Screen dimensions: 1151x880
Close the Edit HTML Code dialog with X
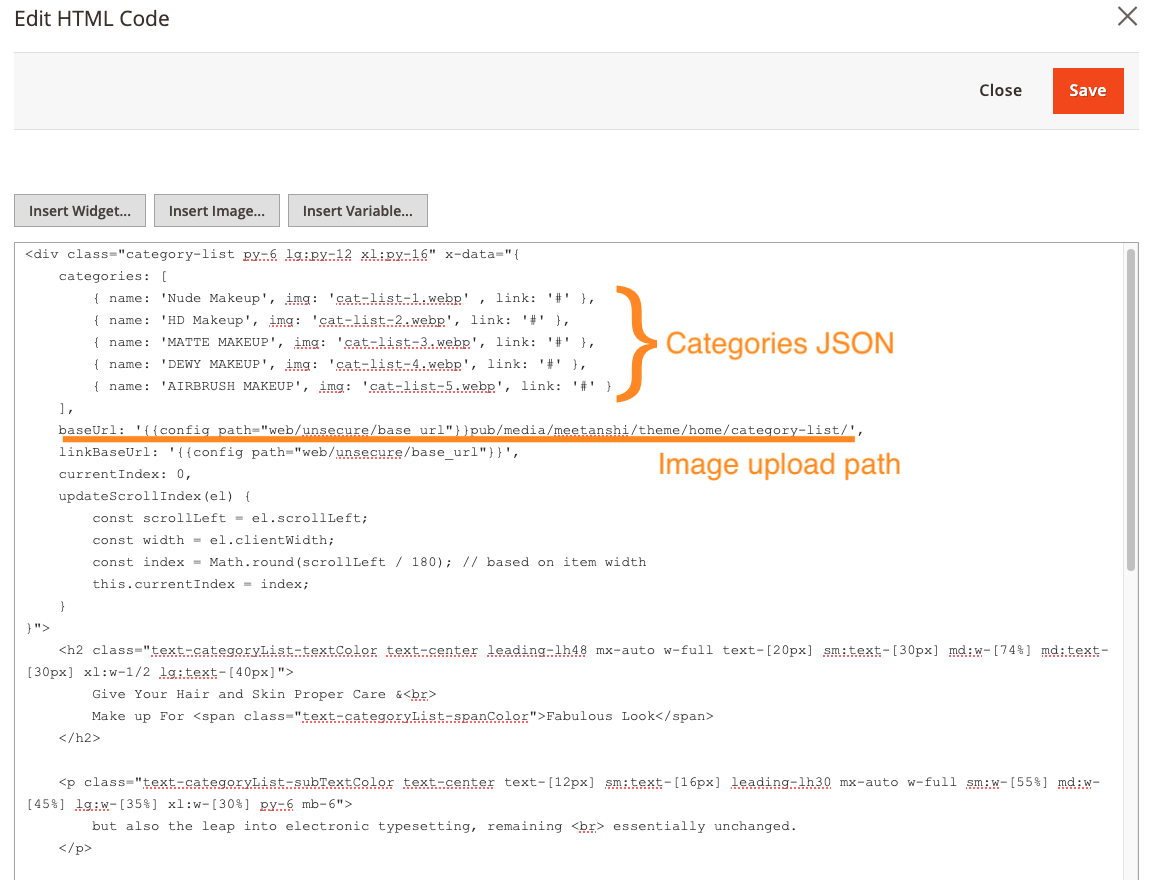click(x=1127, y=16)
